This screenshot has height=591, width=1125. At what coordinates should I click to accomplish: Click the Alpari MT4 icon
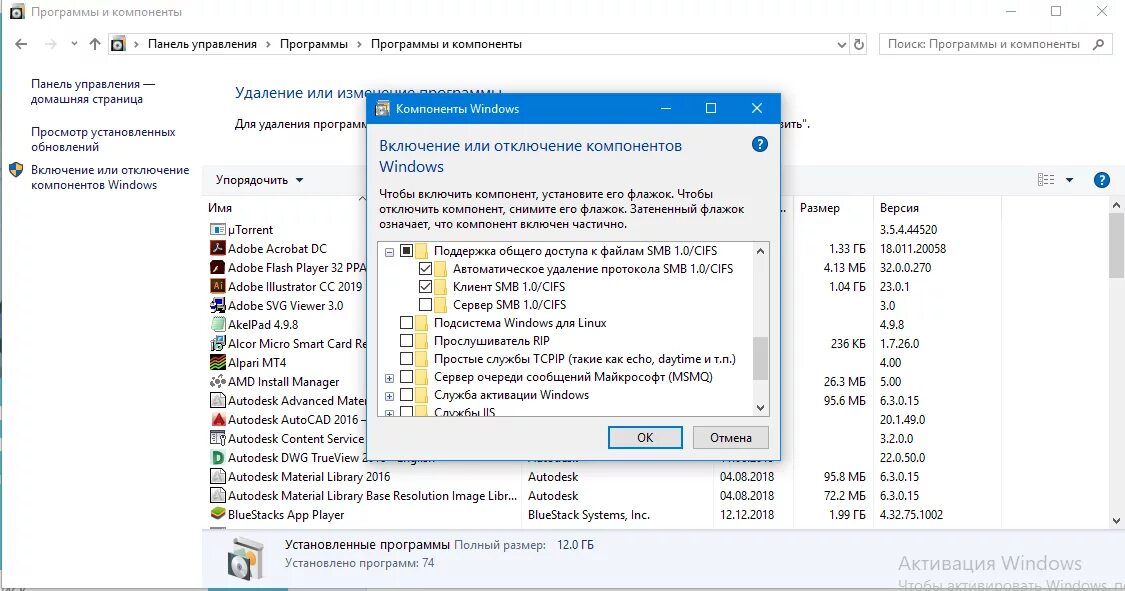click(217, 362)
